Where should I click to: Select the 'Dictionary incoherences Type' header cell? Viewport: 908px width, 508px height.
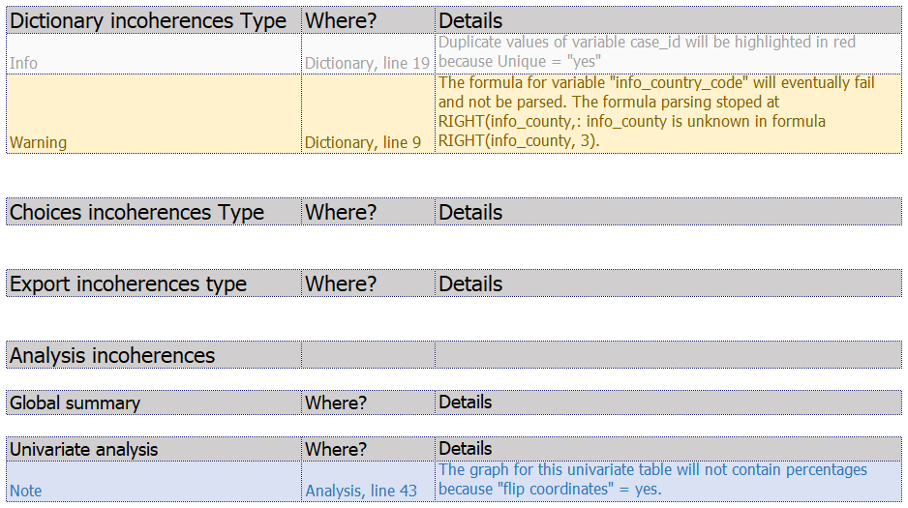[154, 20]
